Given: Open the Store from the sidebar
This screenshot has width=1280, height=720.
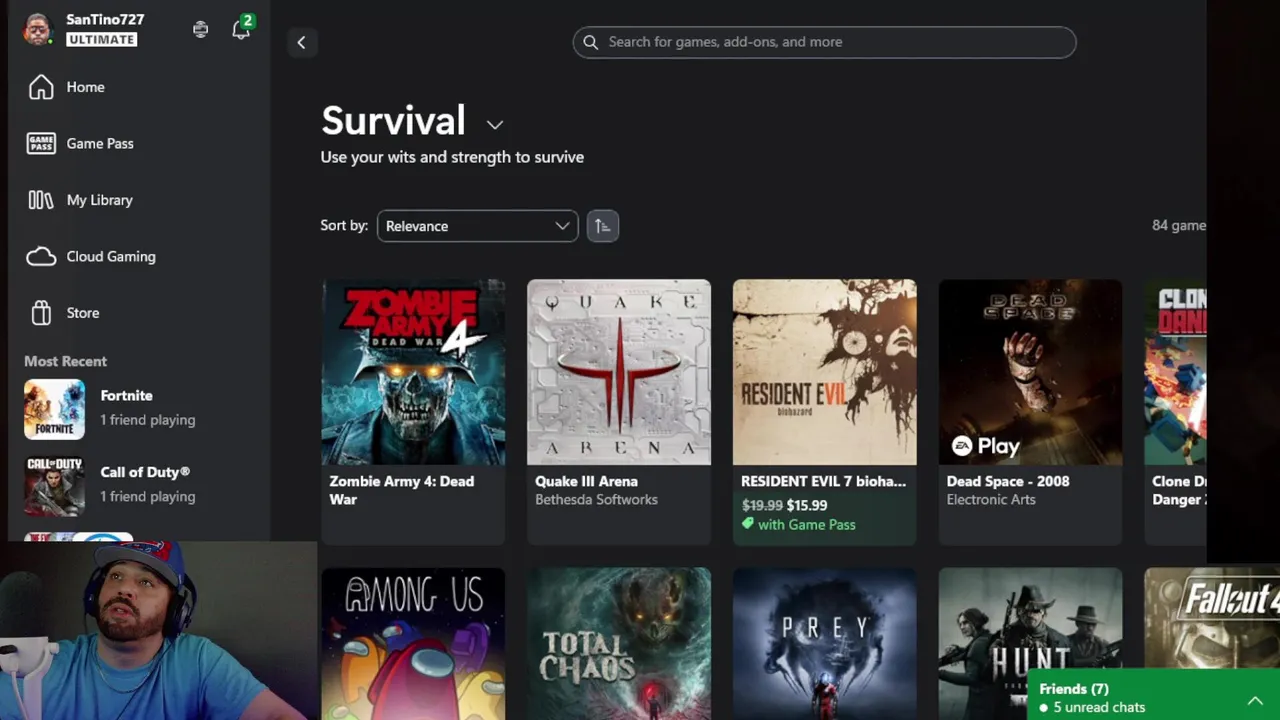Looking at the screenshot, I should coord(138,313).
